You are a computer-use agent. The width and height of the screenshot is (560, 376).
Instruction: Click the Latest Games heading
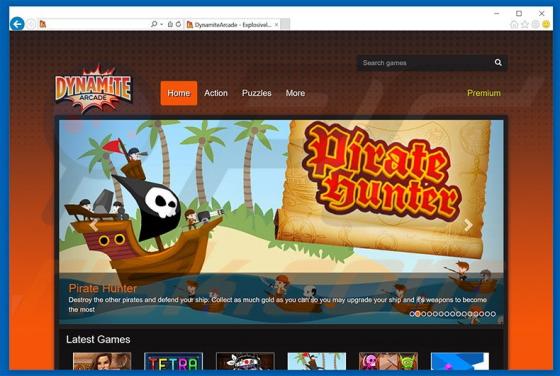click(98, 339)
